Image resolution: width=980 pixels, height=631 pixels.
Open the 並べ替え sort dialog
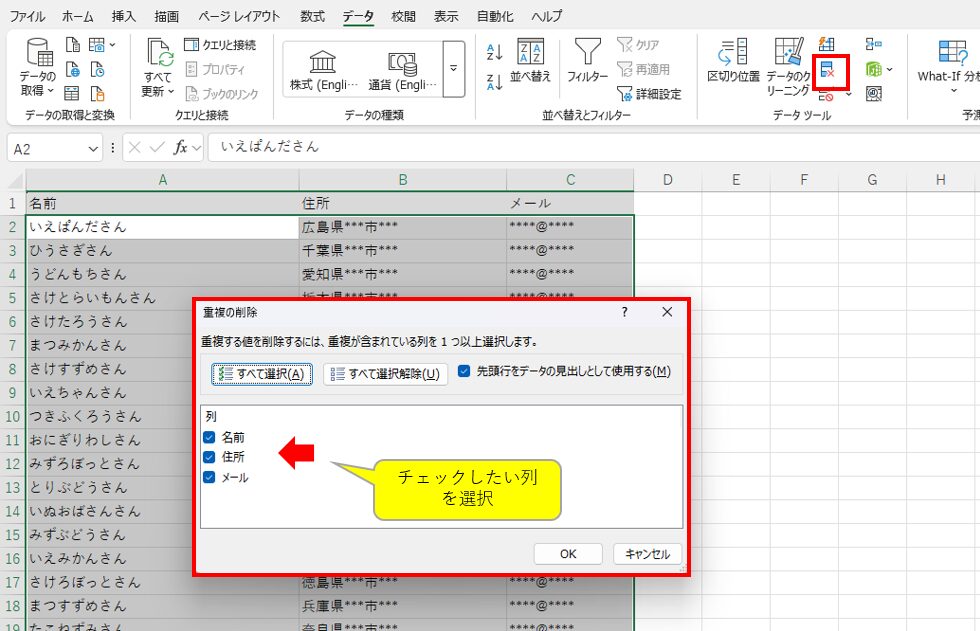coord(530,60)
